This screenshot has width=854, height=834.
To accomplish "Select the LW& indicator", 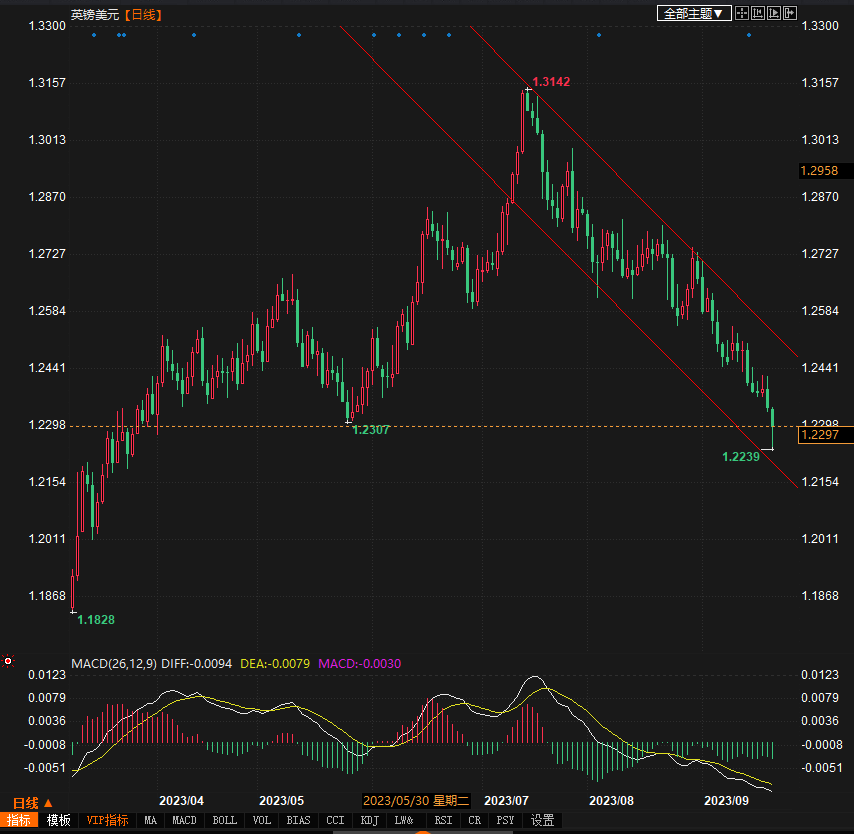I will pos(404,820).
